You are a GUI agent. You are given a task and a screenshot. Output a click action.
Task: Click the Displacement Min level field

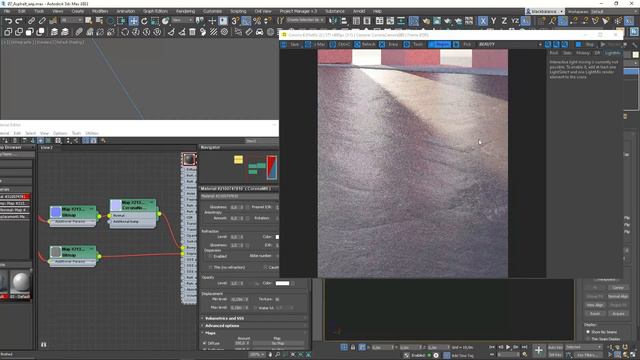pyautogui.click(x=237, y=299)
